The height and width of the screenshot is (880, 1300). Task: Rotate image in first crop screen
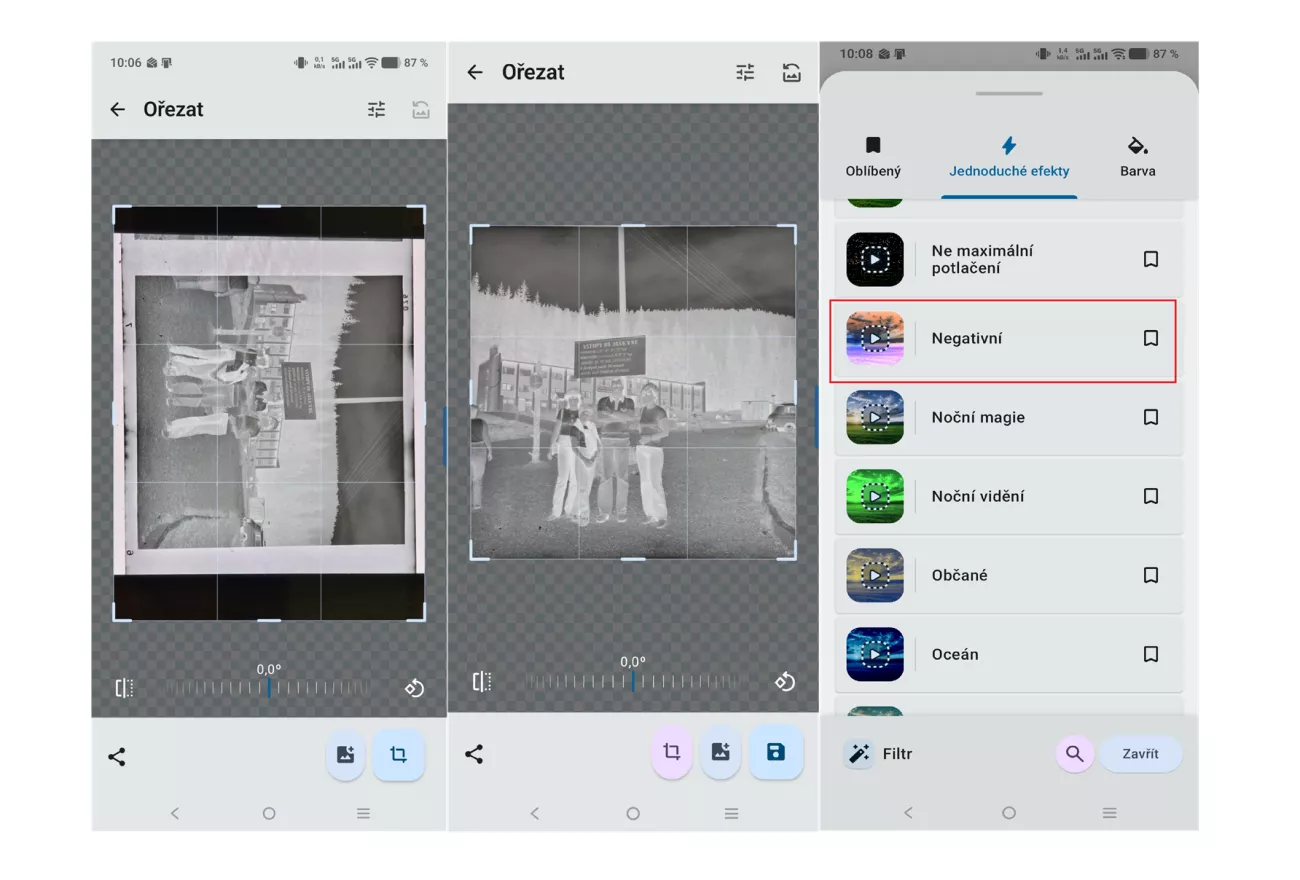coord(414,688)
